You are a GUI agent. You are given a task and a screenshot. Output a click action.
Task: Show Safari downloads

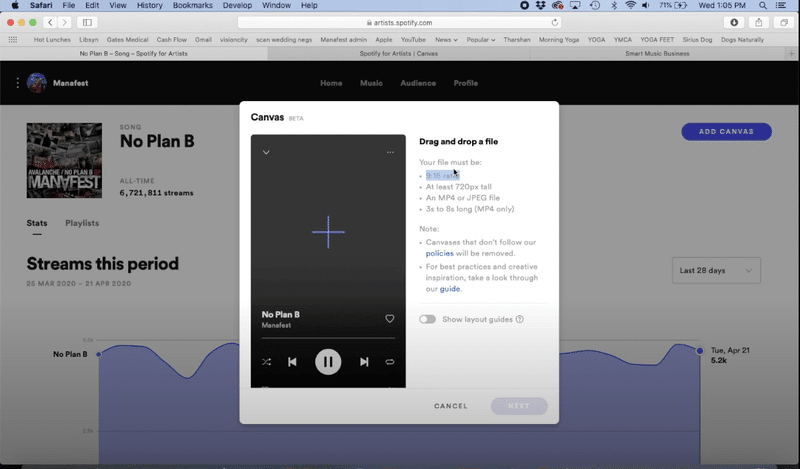[734, 22]
